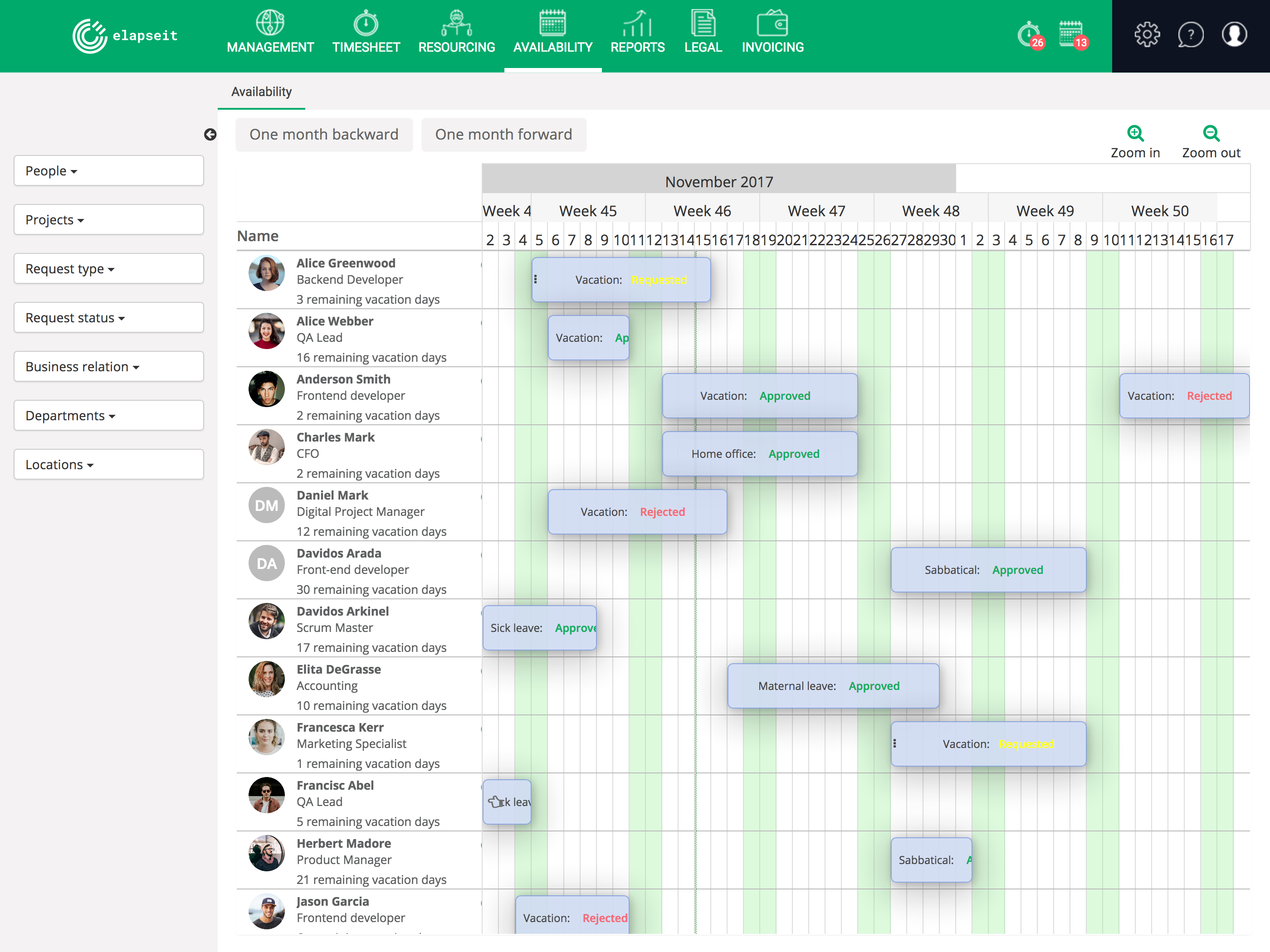Open the Timesheet stopwatch icon

[366, 23]
